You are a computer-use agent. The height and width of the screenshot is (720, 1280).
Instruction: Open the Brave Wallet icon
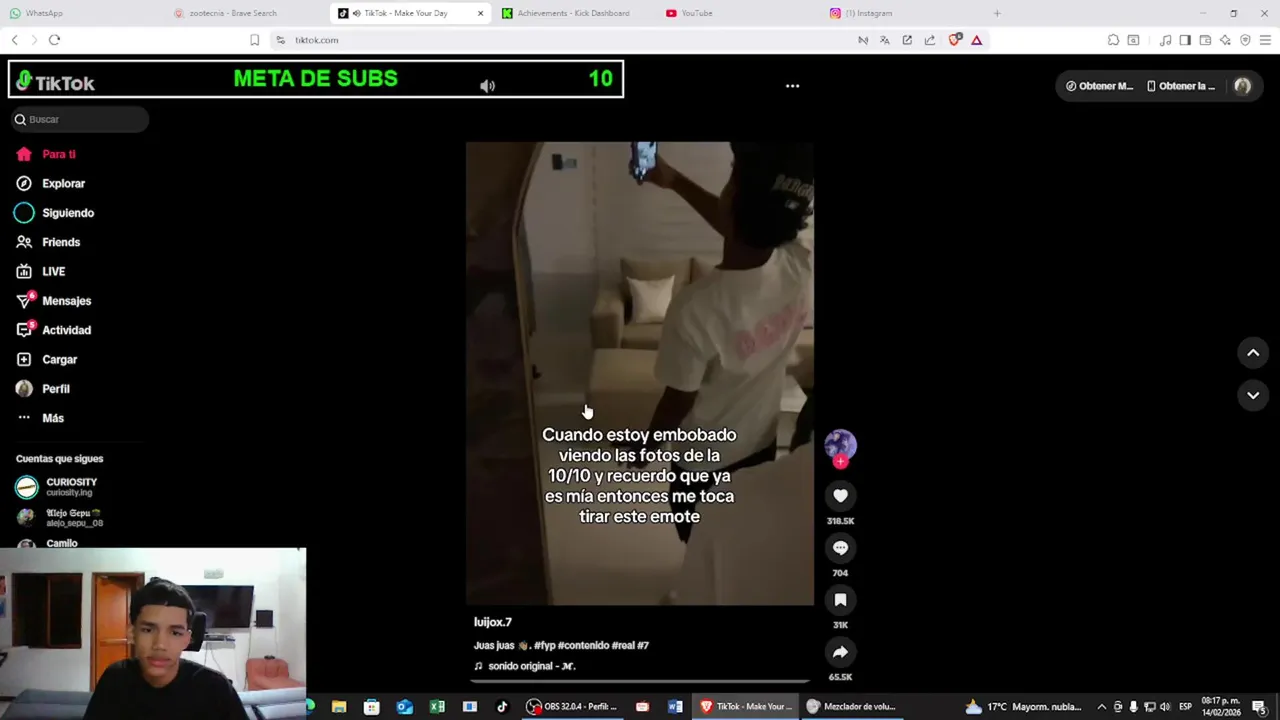[1205, 40]
